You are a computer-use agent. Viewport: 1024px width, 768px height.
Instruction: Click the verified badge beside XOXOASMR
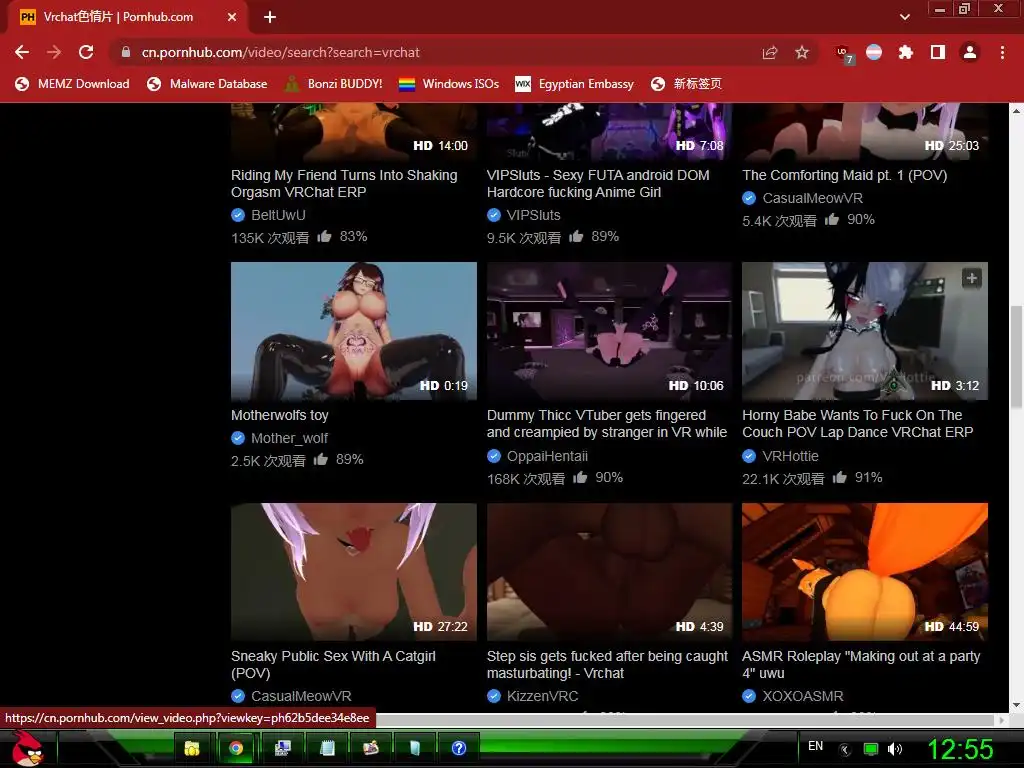point(749,696)
